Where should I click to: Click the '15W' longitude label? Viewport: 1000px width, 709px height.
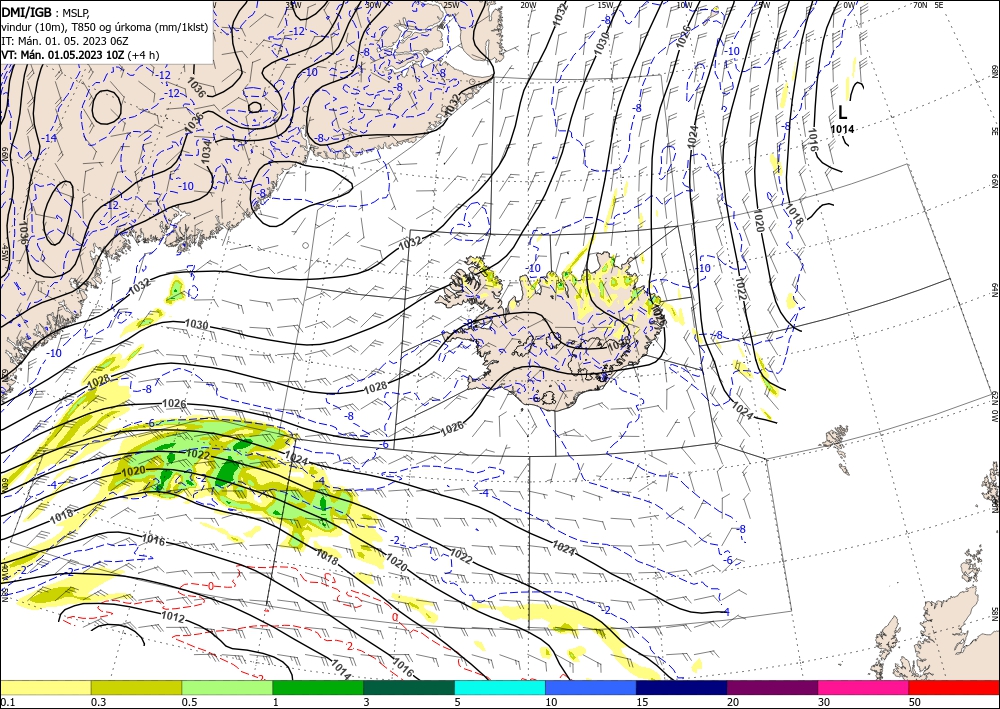606,5
